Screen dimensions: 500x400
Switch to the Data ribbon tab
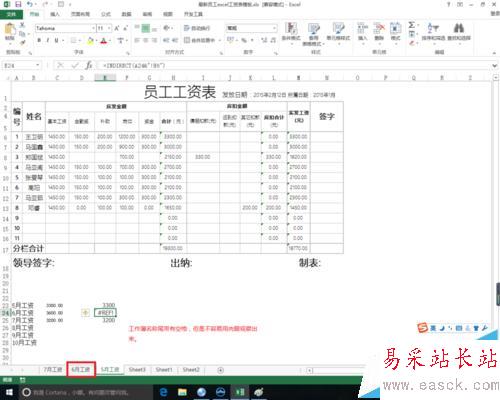coord(126,14)
